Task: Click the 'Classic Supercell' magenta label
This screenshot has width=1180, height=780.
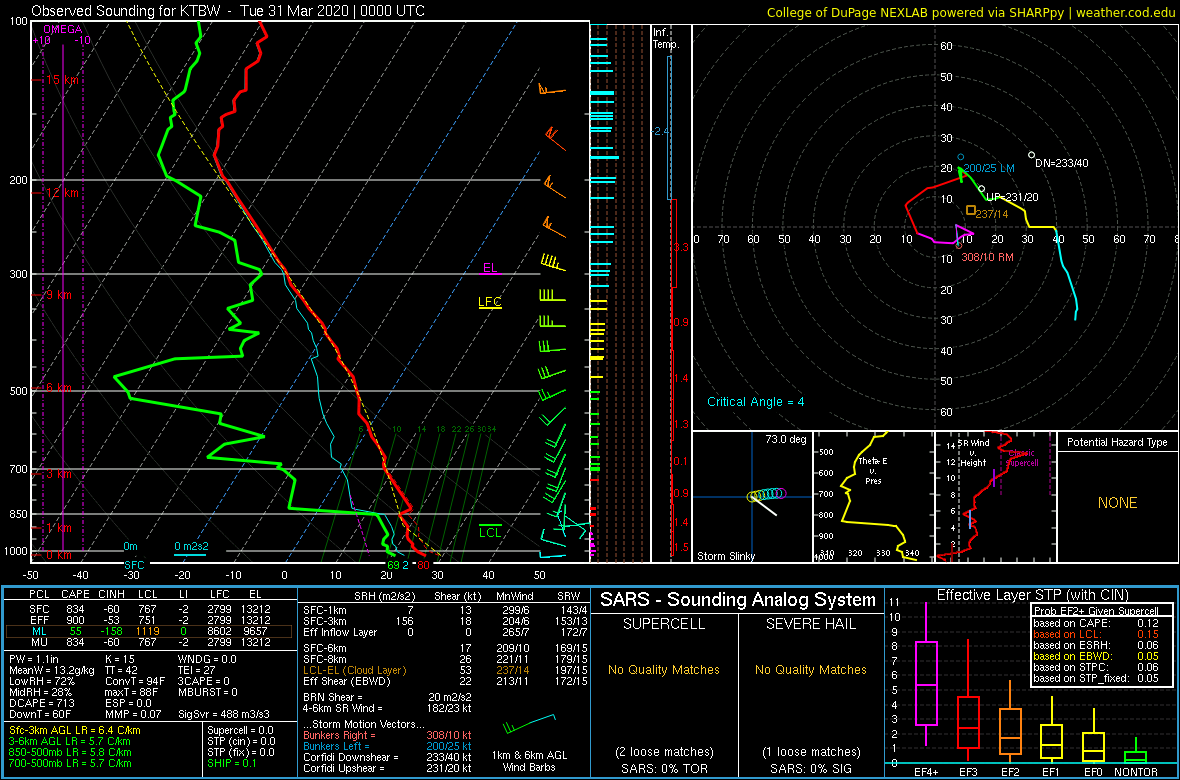Action: (x=1023, y=458)
